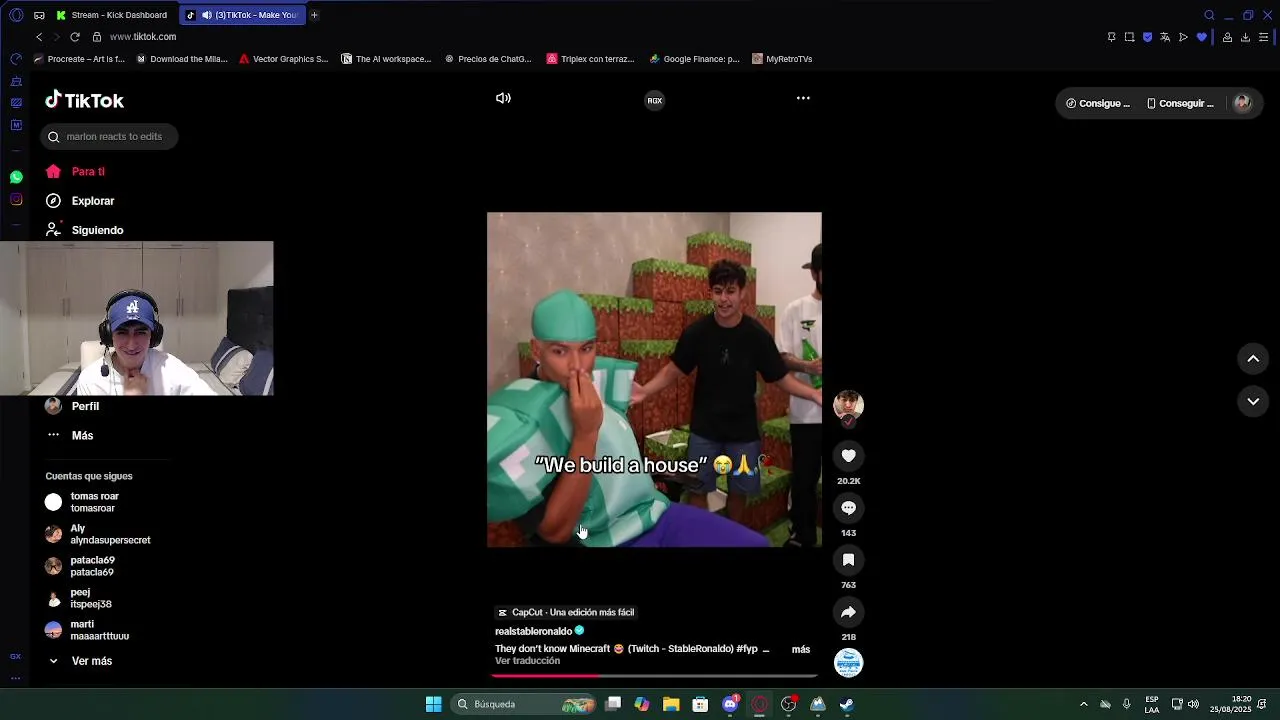This screenshot has width=1280, height=720.
Task: Open the browser tab search magnifier
Action: coord(1209,15)
